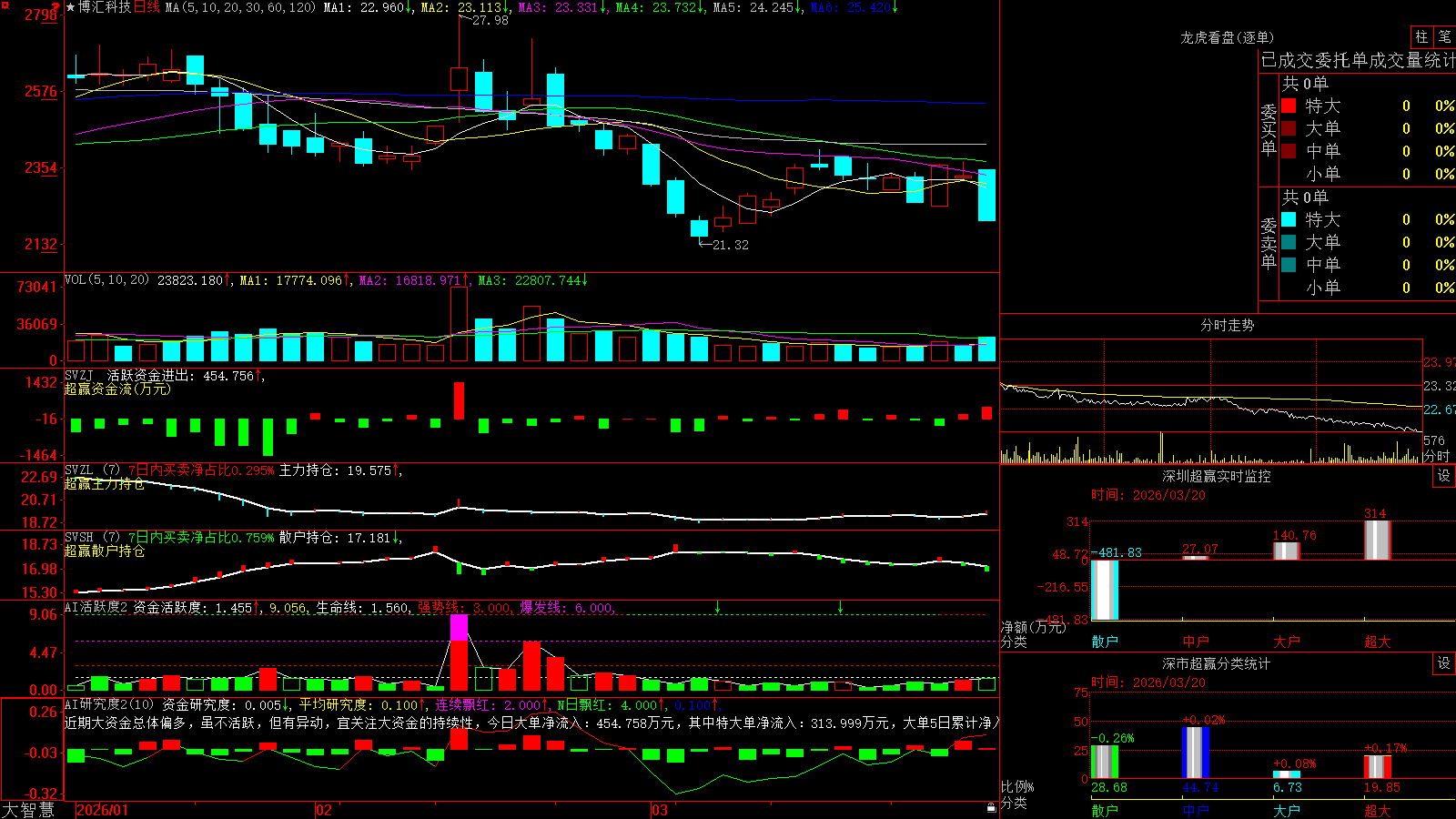
Task: Switch the 日线 period label
Action: [x=147, y=7]
